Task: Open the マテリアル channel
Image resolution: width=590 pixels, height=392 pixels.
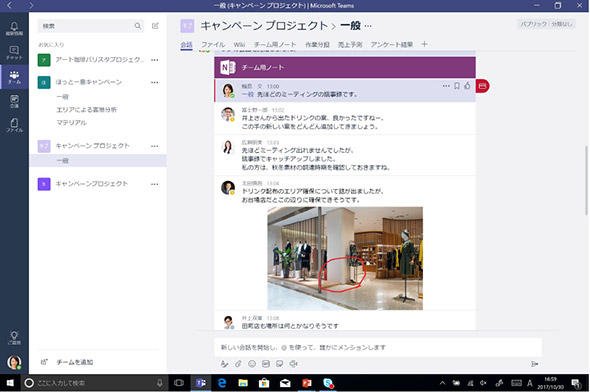Action: 71,122
